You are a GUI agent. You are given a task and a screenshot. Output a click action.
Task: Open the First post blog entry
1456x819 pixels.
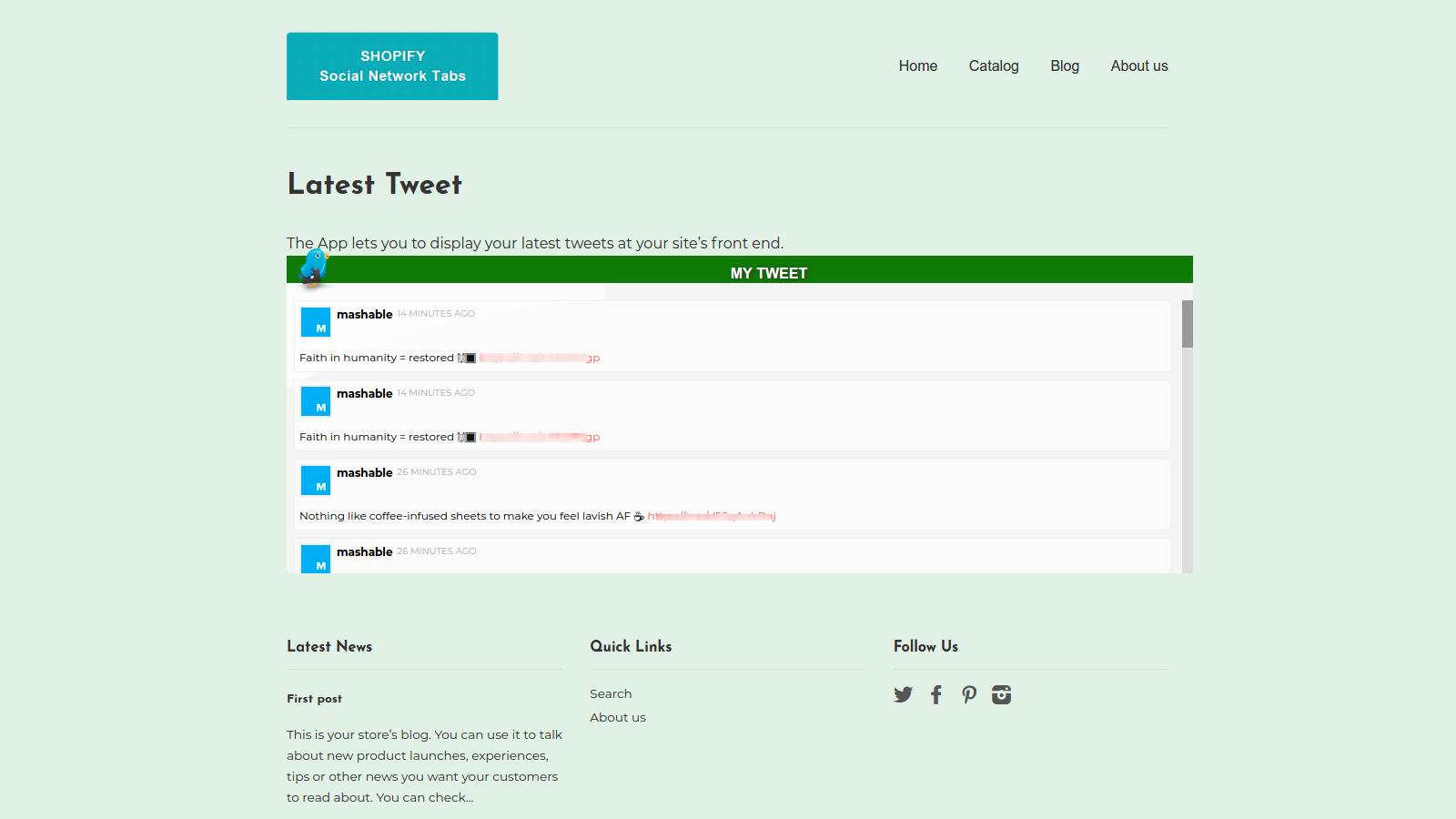tap(313, 699)
